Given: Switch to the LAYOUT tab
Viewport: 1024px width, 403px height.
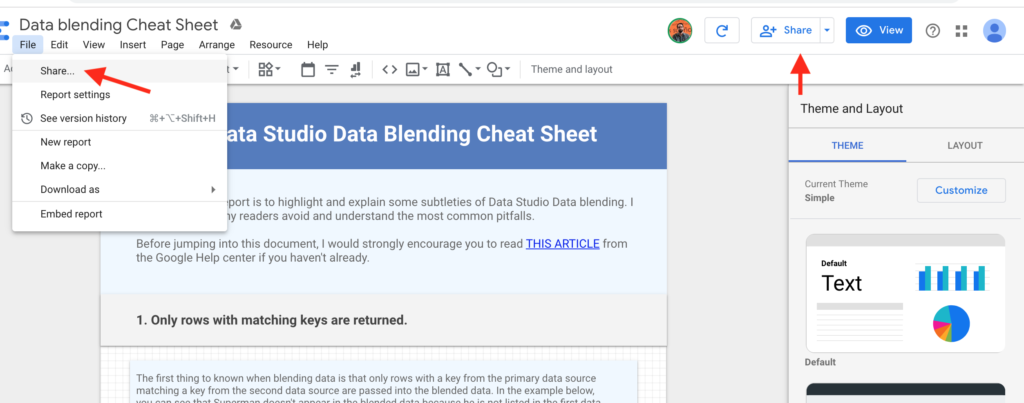Looking at the screenshot, I should pos(964,145).
